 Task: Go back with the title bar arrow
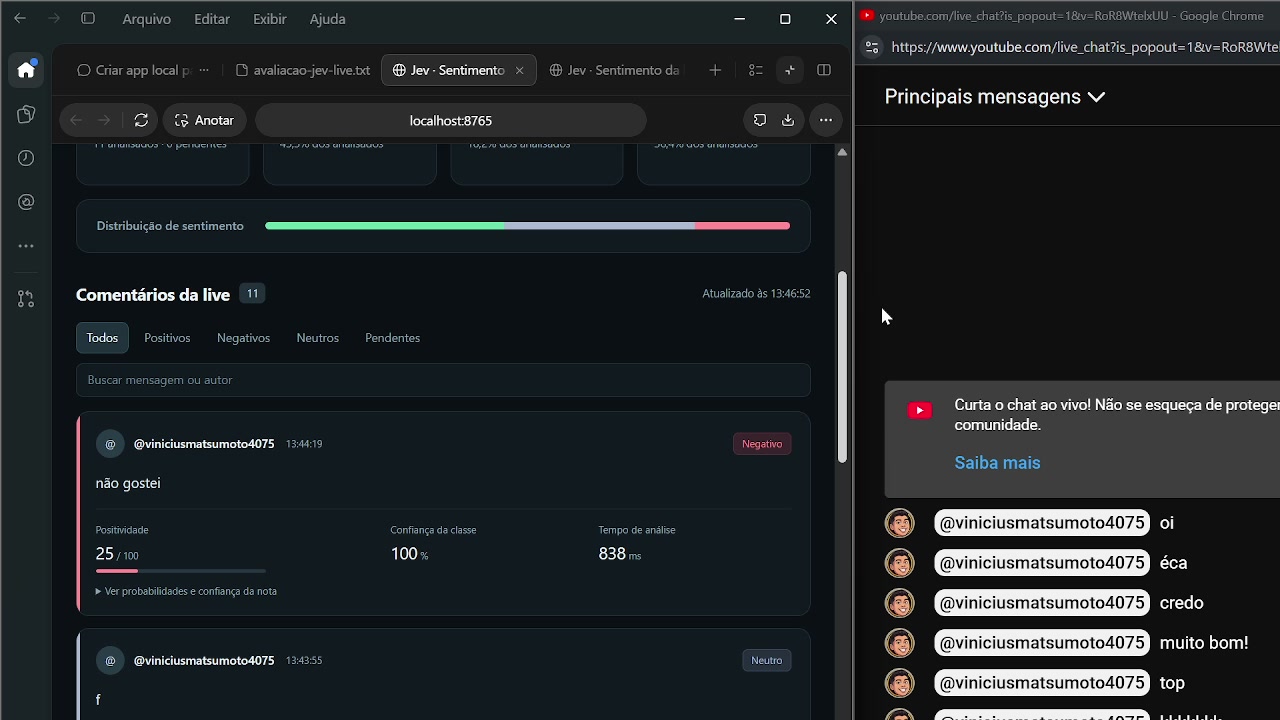pyautogui.click(x=20, y=19)
